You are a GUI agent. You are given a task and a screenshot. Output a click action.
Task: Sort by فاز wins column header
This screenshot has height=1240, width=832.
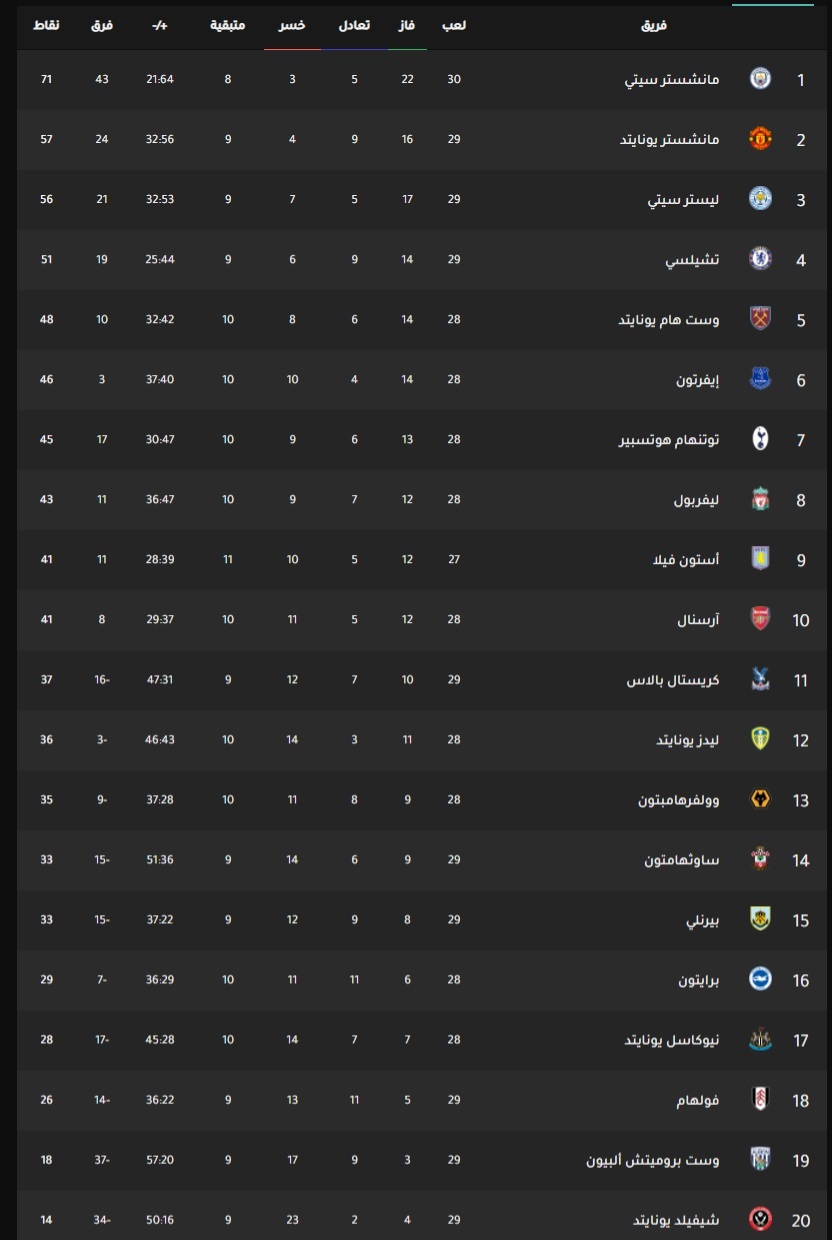pyautogui.click(x=407, y=25)
